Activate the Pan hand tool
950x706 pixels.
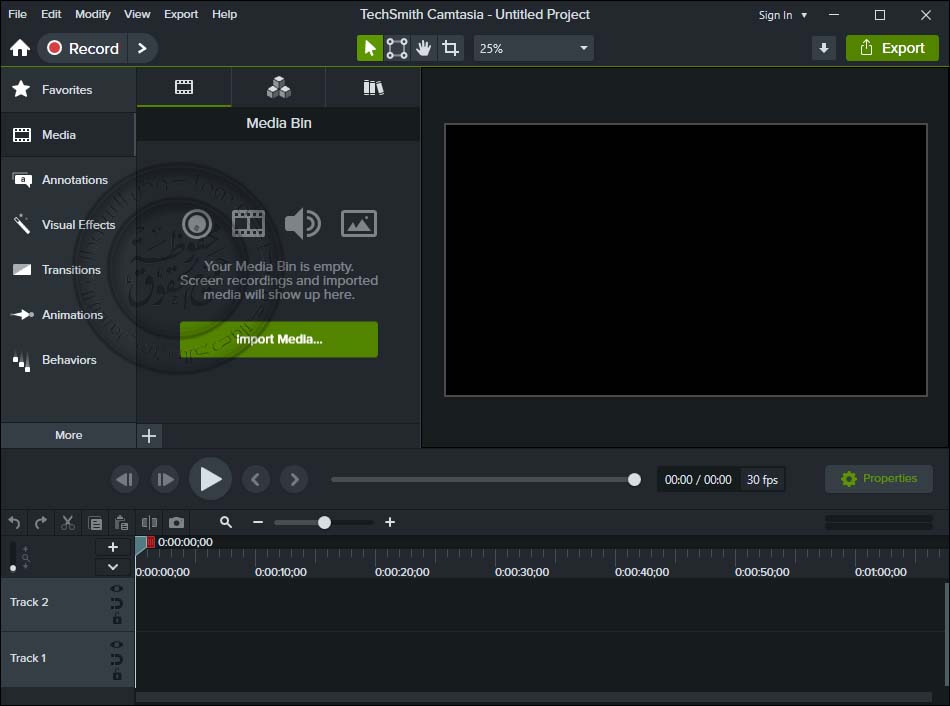[424, 48]
